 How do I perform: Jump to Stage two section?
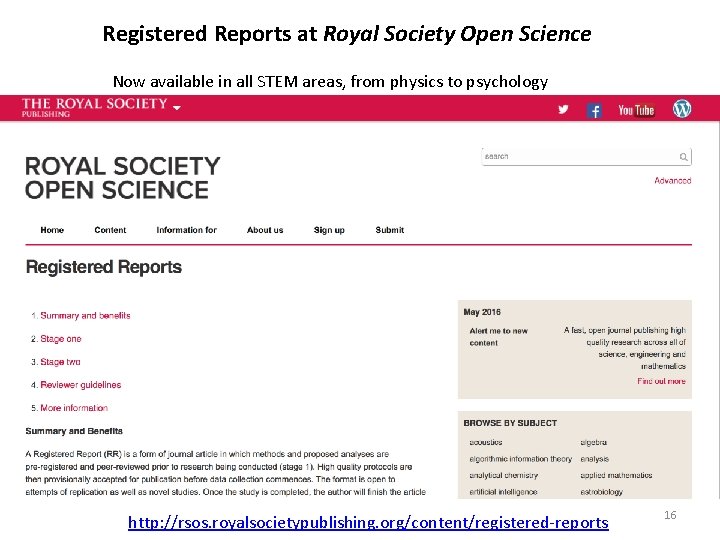(x=60, y=362)
